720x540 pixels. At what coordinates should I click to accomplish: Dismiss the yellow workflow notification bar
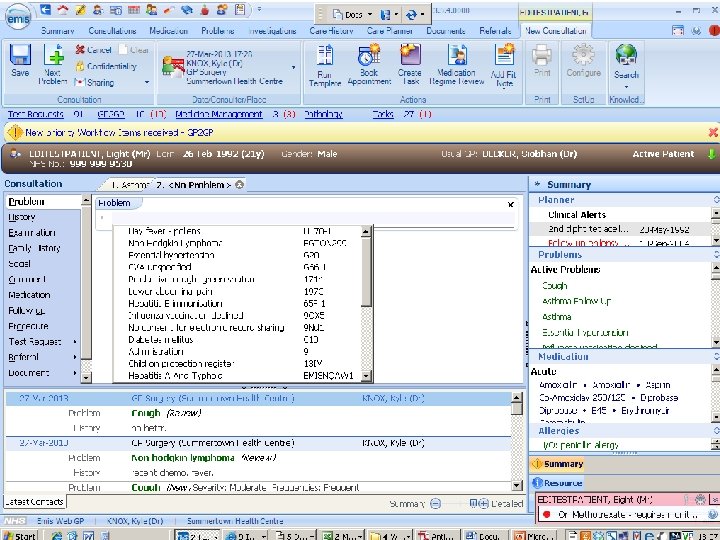click(x=713, y=132)
